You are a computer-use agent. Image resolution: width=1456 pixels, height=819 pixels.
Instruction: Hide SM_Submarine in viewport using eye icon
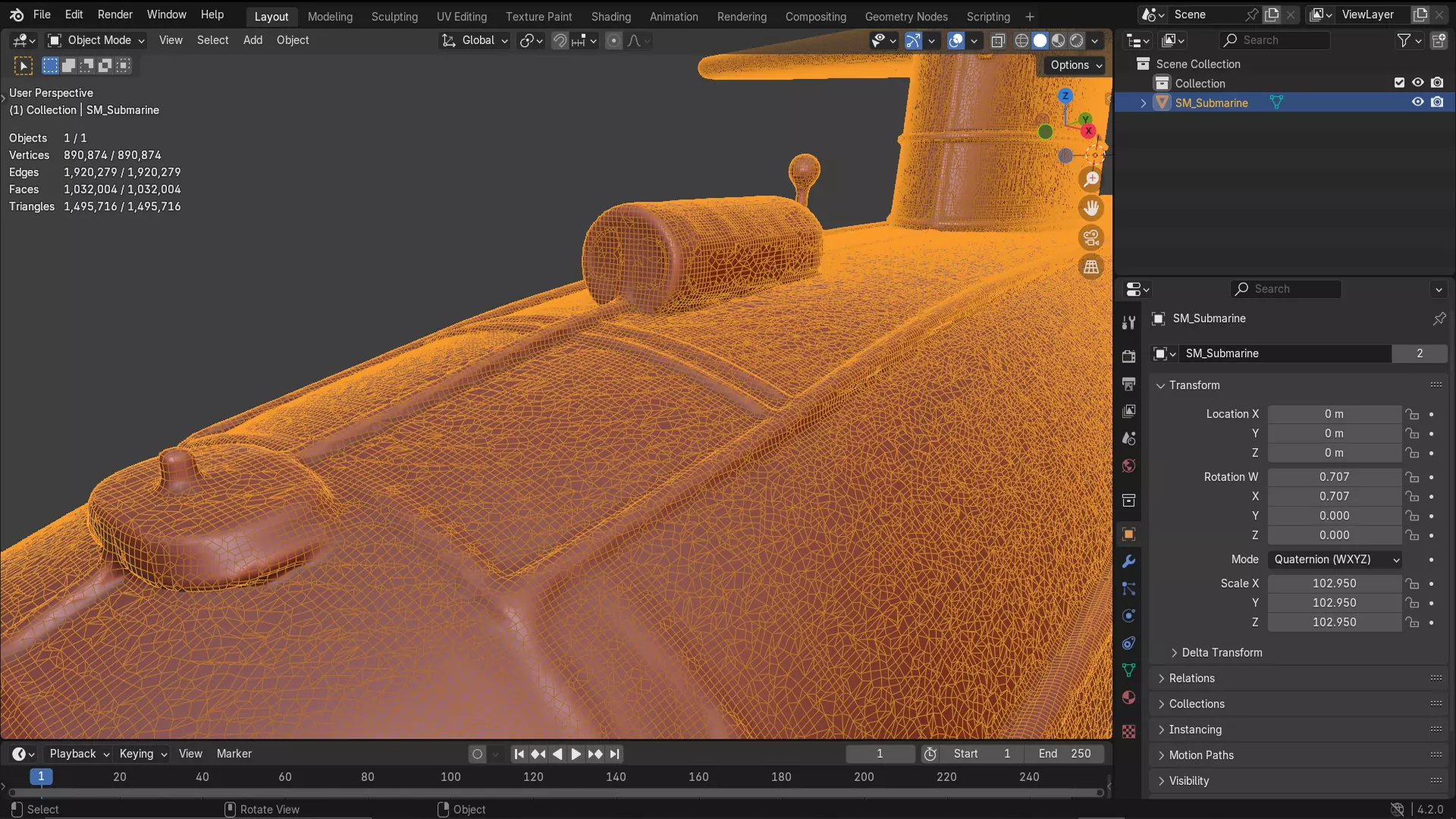click(1417, 102)
